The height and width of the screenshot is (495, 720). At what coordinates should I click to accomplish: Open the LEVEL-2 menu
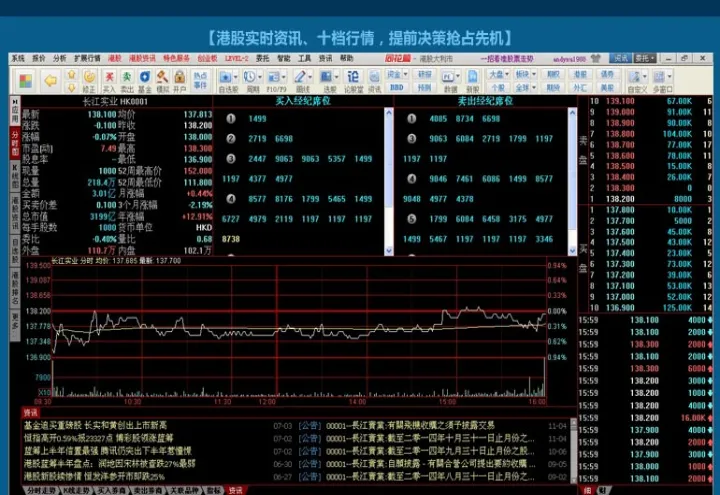pos(236,58)
